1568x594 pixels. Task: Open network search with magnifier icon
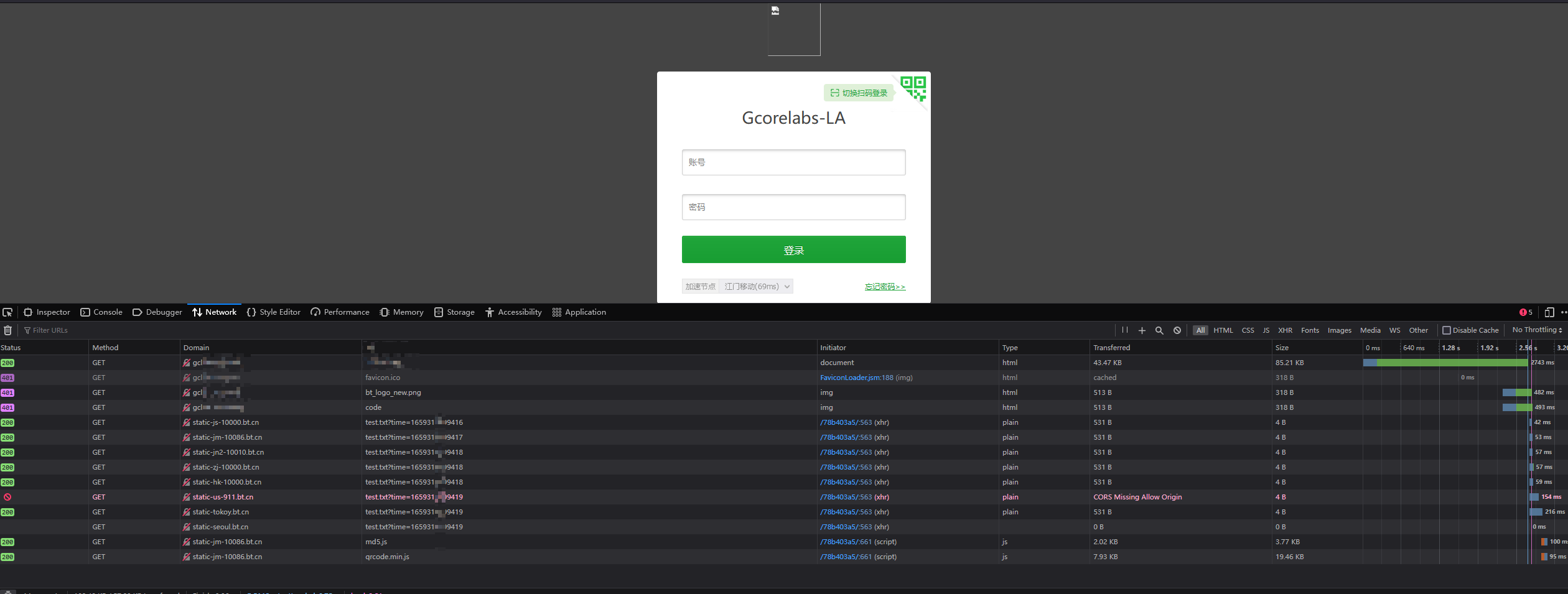1159,330
